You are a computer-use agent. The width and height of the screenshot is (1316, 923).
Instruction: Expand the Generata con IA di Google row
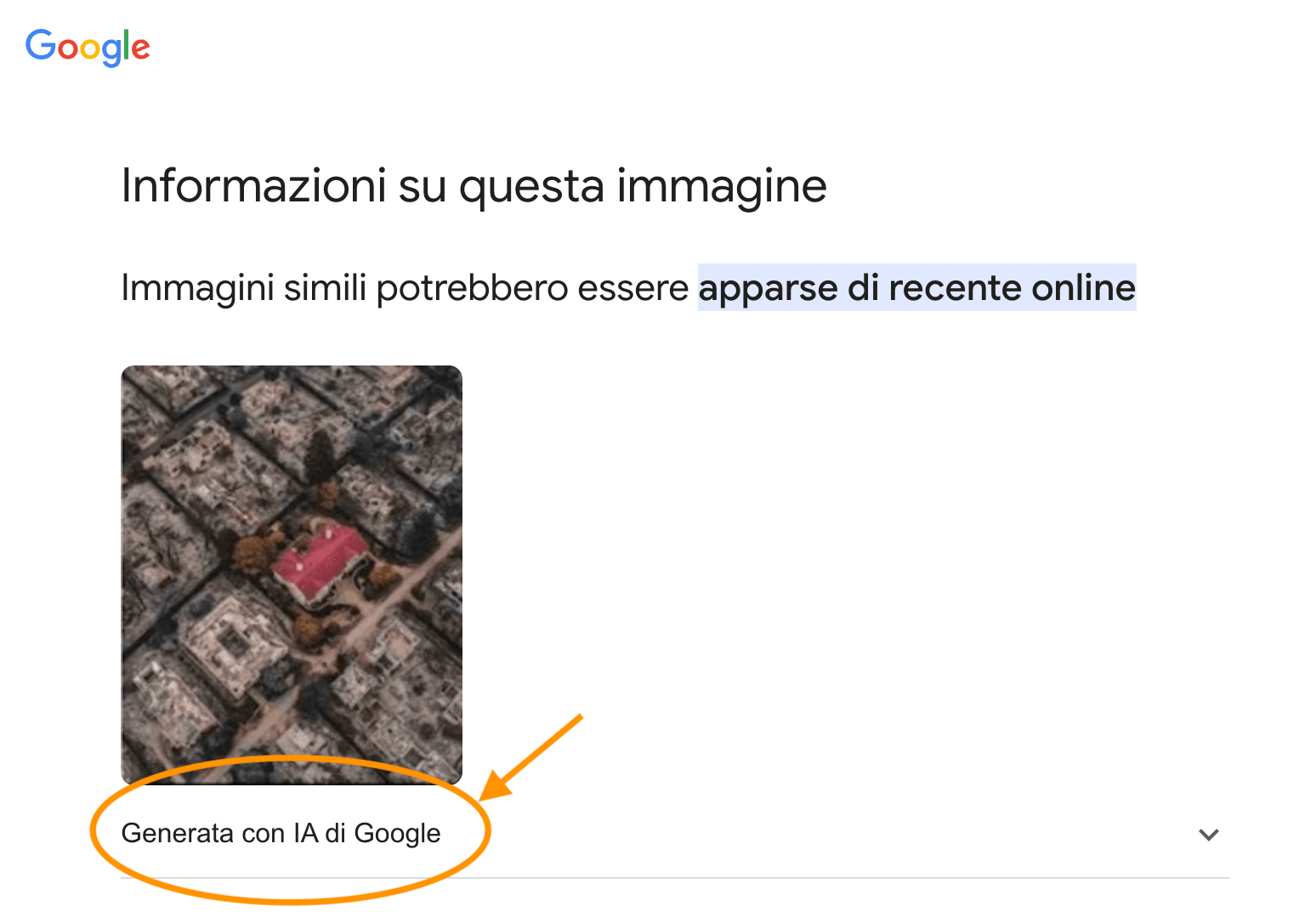tap(675, 834)
